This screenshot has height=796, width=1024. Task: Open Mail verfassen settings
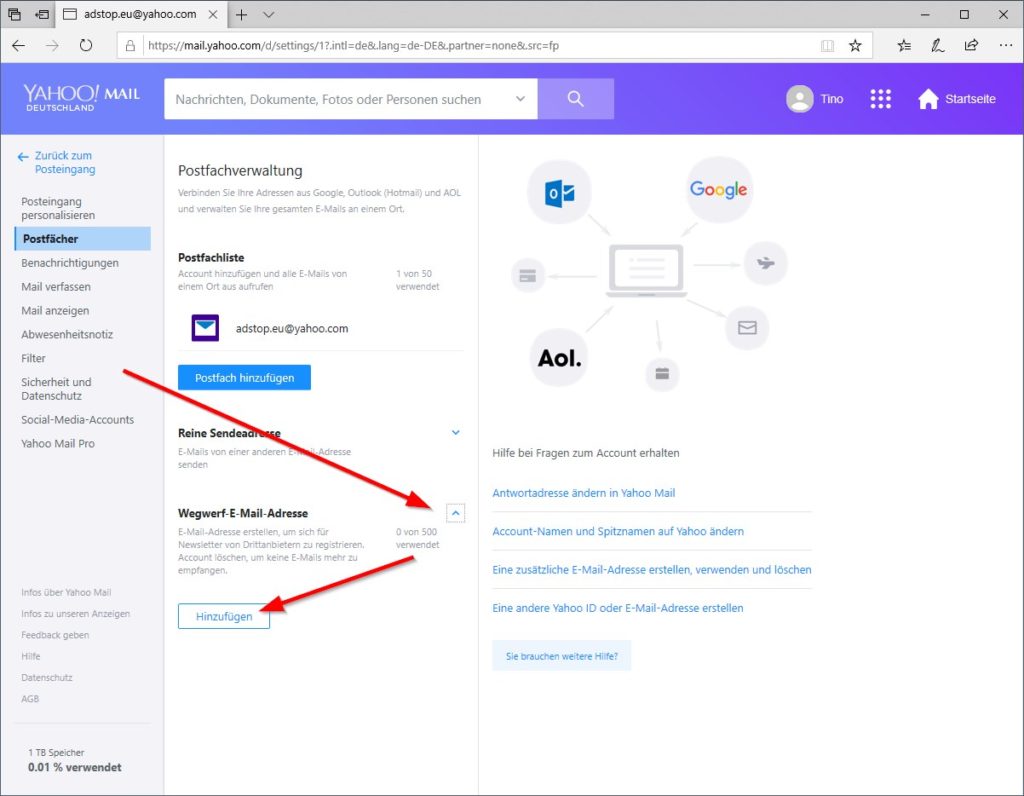click(x=56, y=287)
